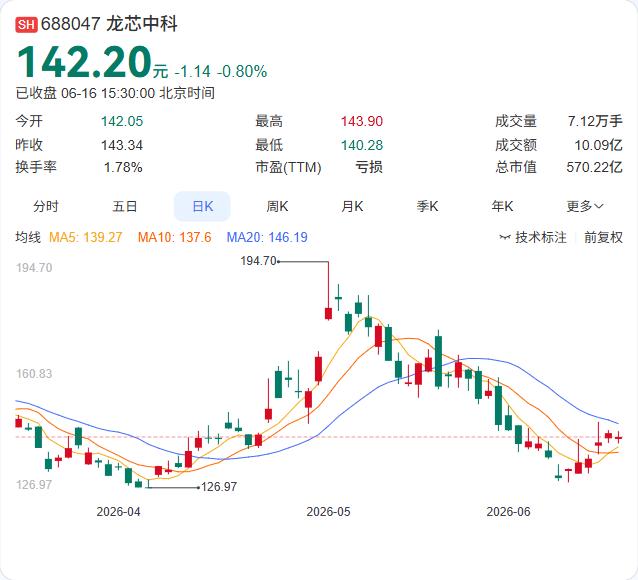Click the 成交量 value 7.12万手
This screenshot has height=580, width=638.
[x=595, y=121]
